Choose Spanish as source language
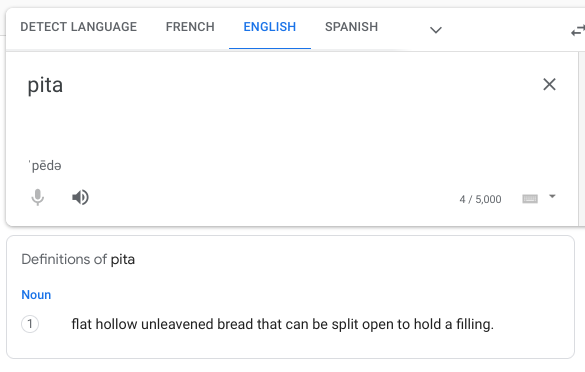585x372 pixels. pos(351,27)
